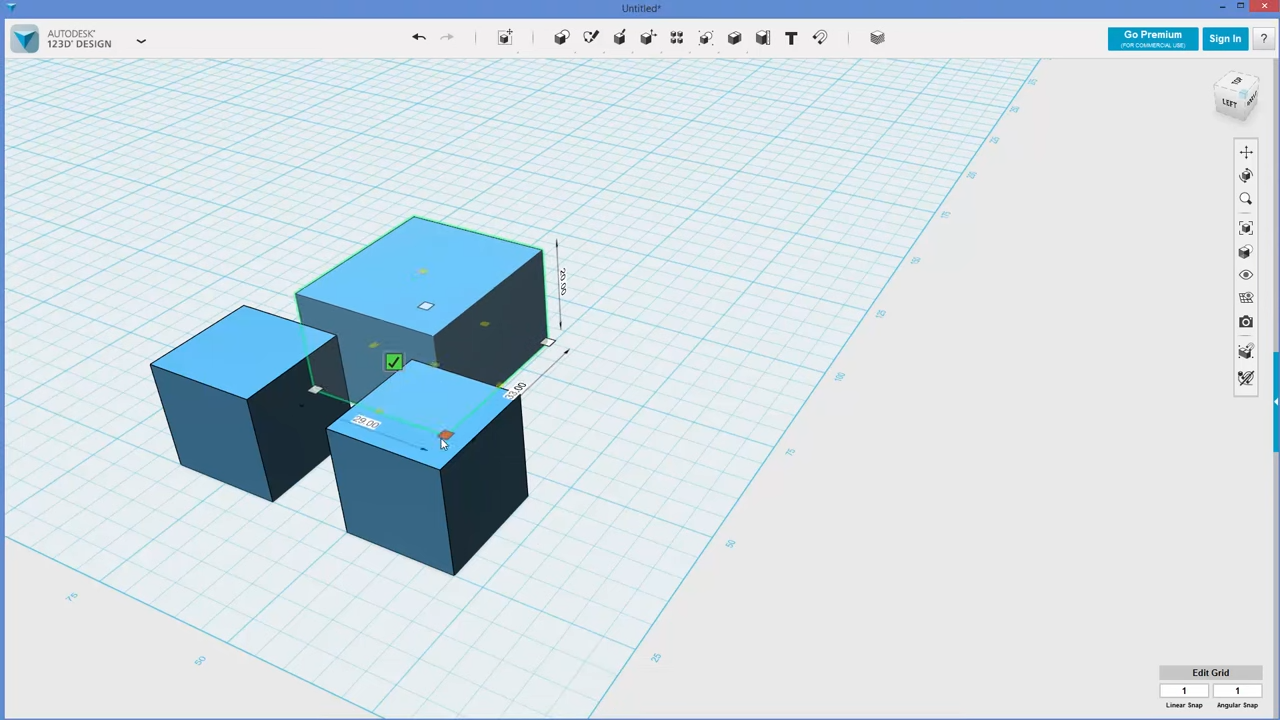Click the Linear Snap value field

click(x=1184, y=691)
